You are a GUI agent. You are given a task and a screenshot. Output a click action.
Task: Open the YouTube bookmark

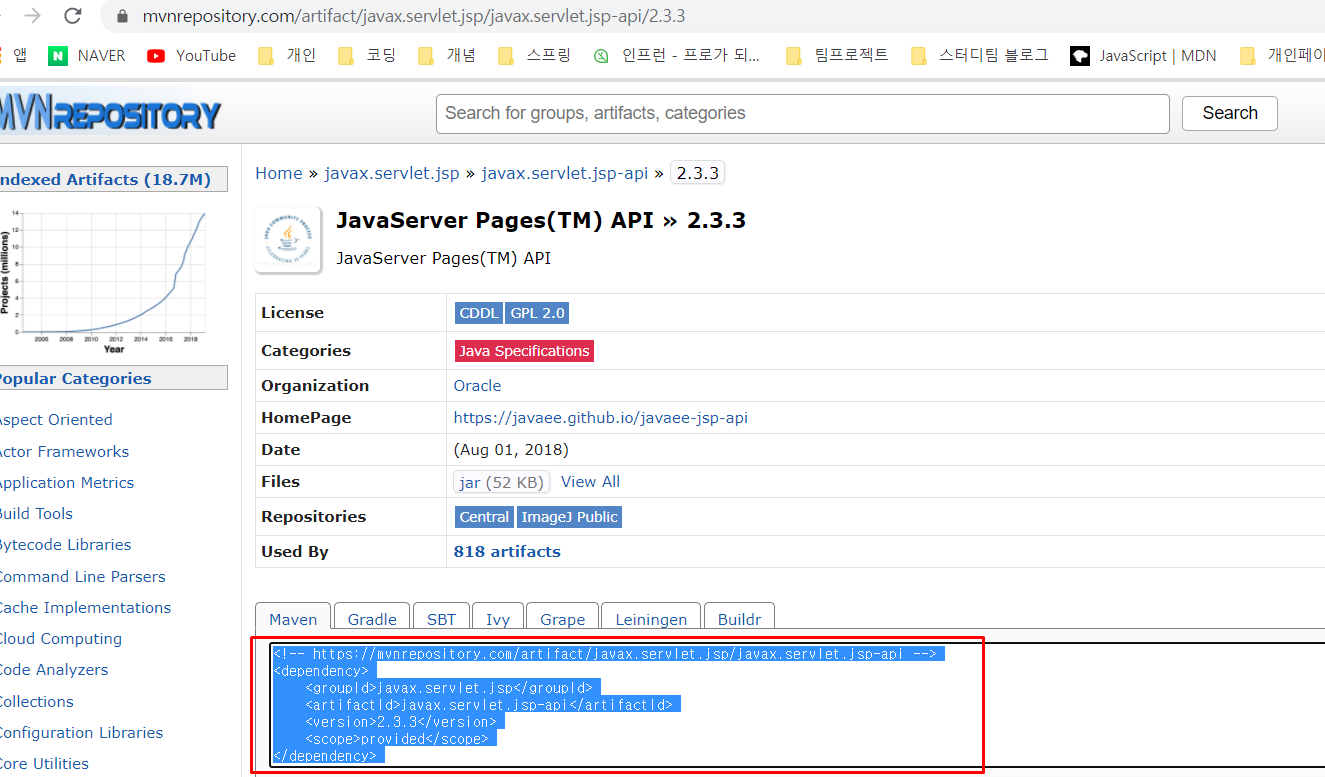tap(191, 56)
